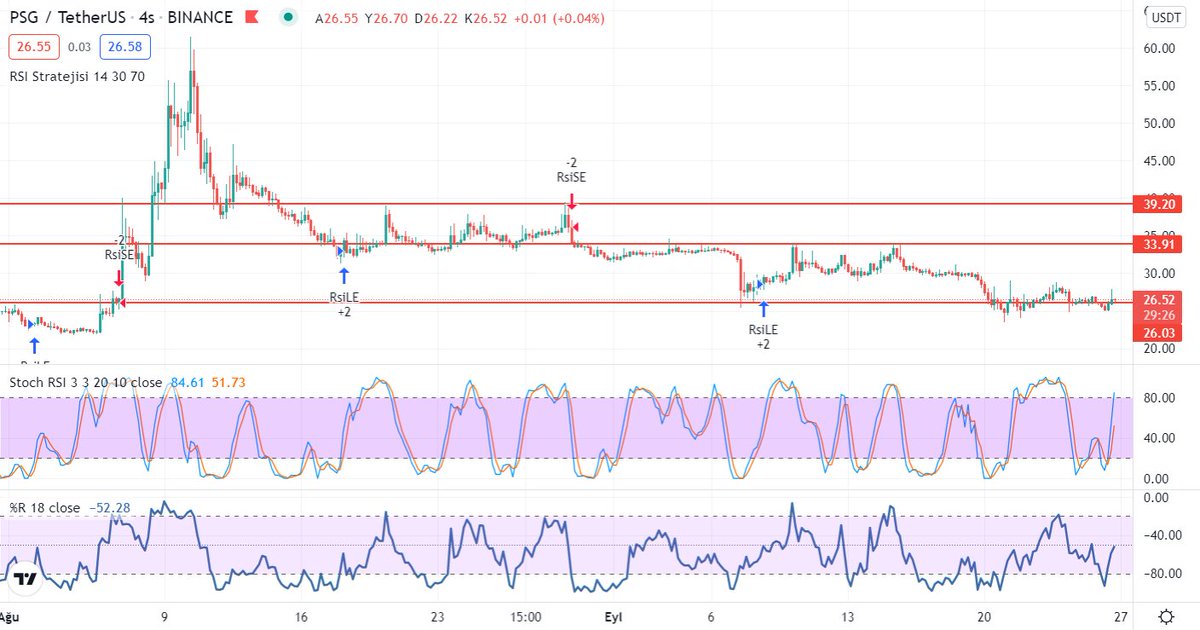
Task: Open chart settings gear icon
Action: (x=1166, y=616)
